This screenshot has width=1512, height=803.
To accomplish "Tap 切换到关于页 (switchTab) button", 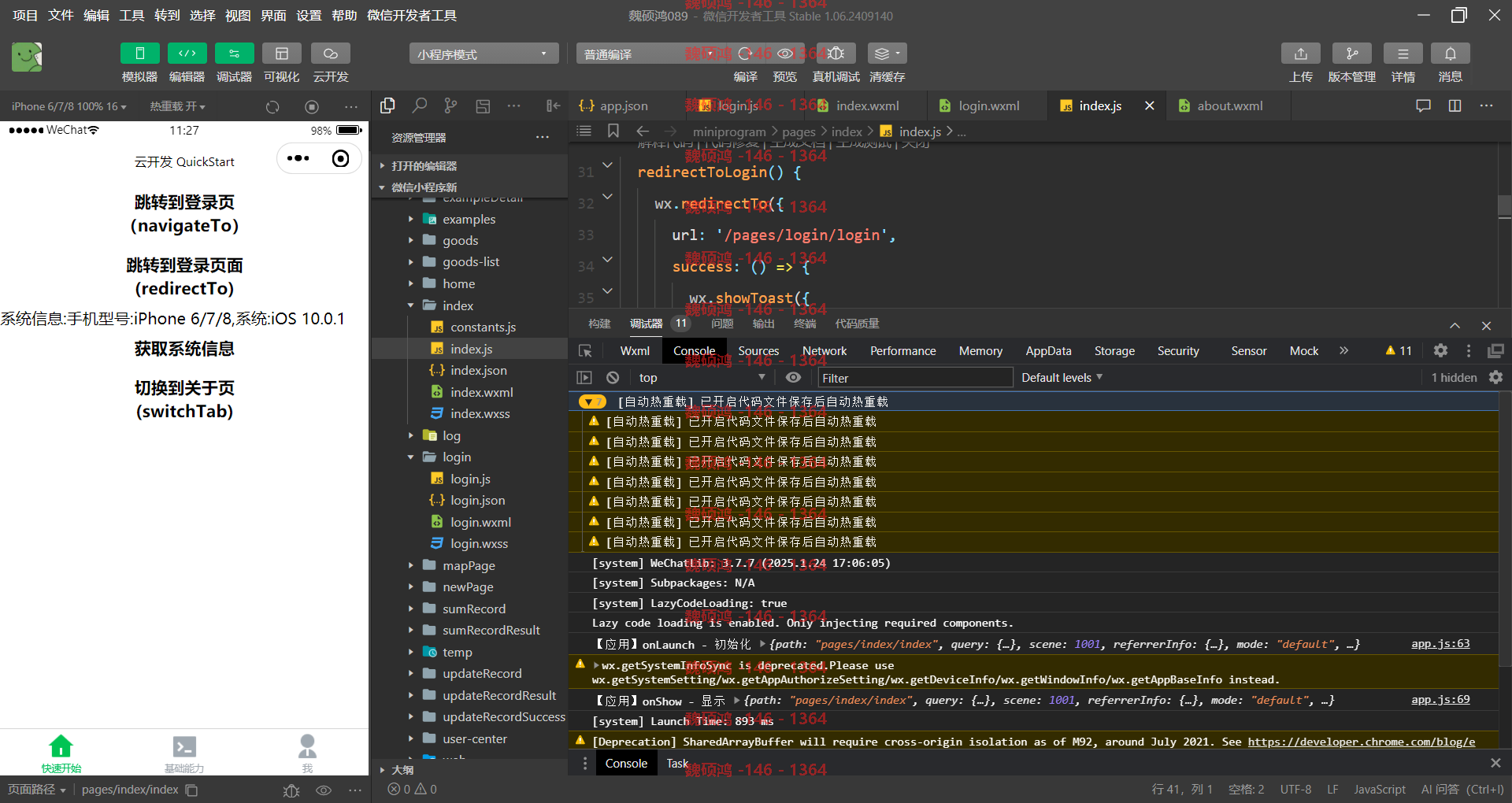I will click(184, 399).
